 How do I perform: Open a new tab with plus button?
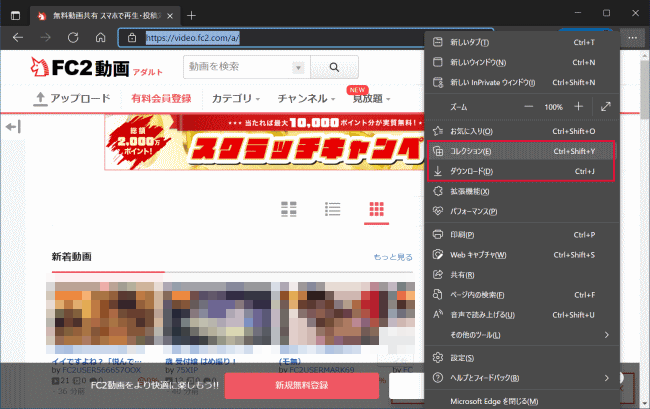coord(191,16)
